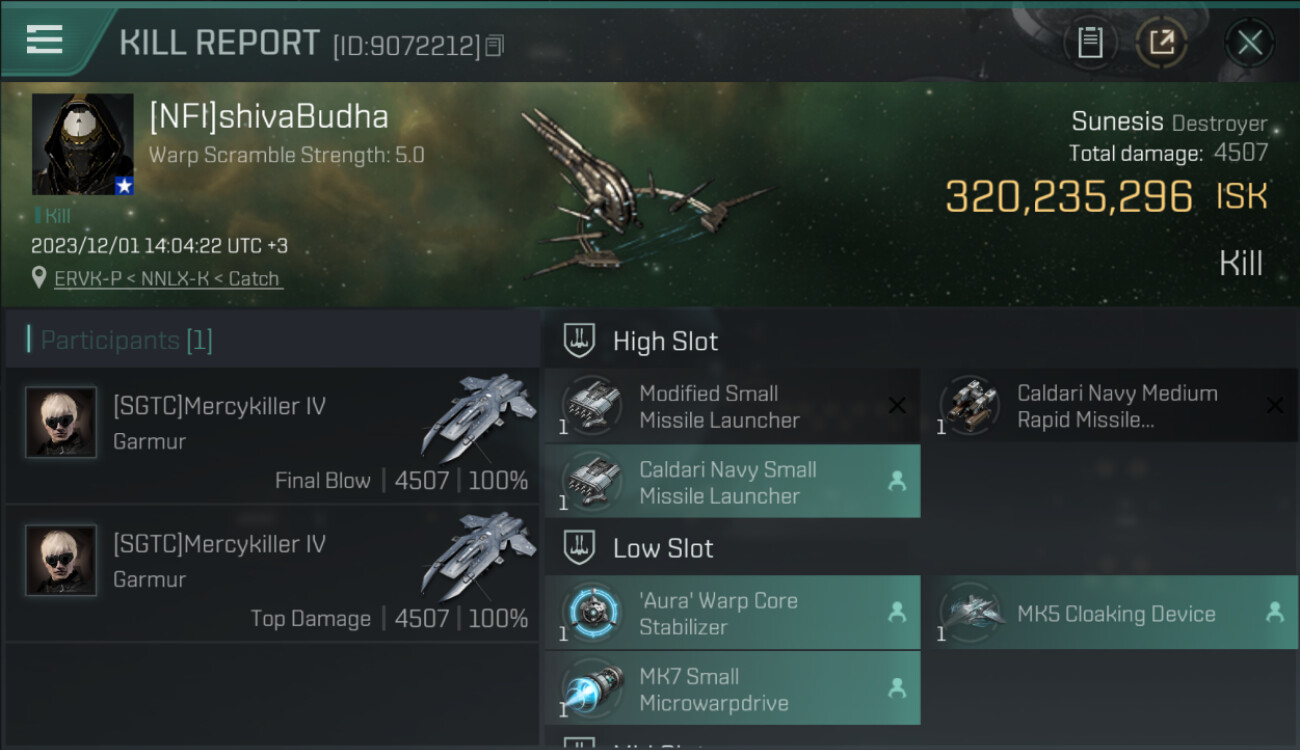Select the Participants [1] tab

[x=126, y=340]
